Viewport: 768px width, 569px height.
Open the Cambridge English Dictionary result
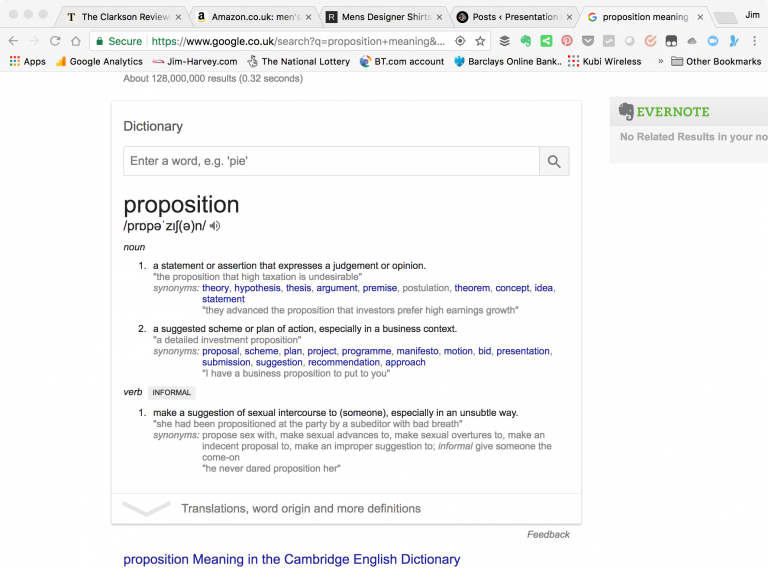click(x=291, y=559)
